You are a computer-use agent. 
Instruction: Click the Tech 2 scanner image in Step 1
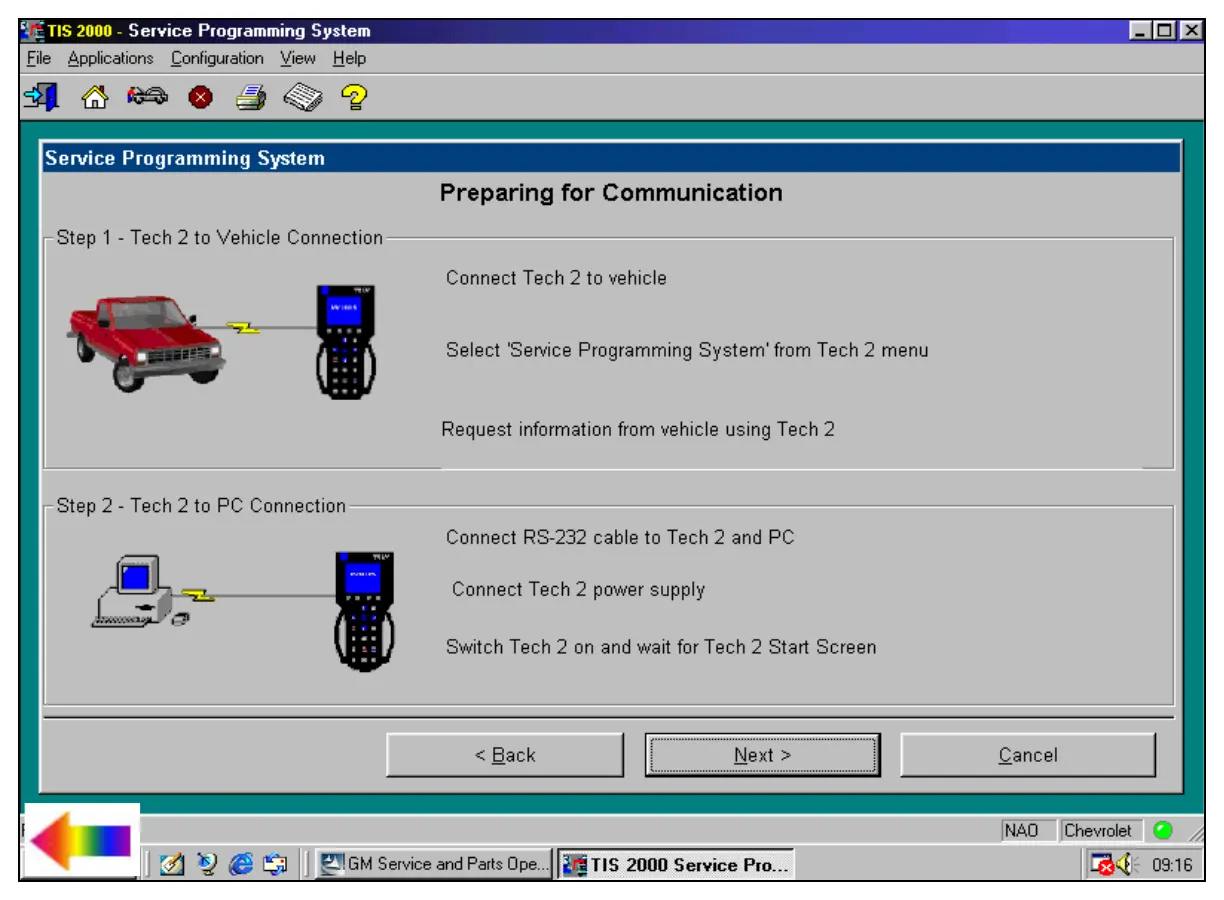346,341
